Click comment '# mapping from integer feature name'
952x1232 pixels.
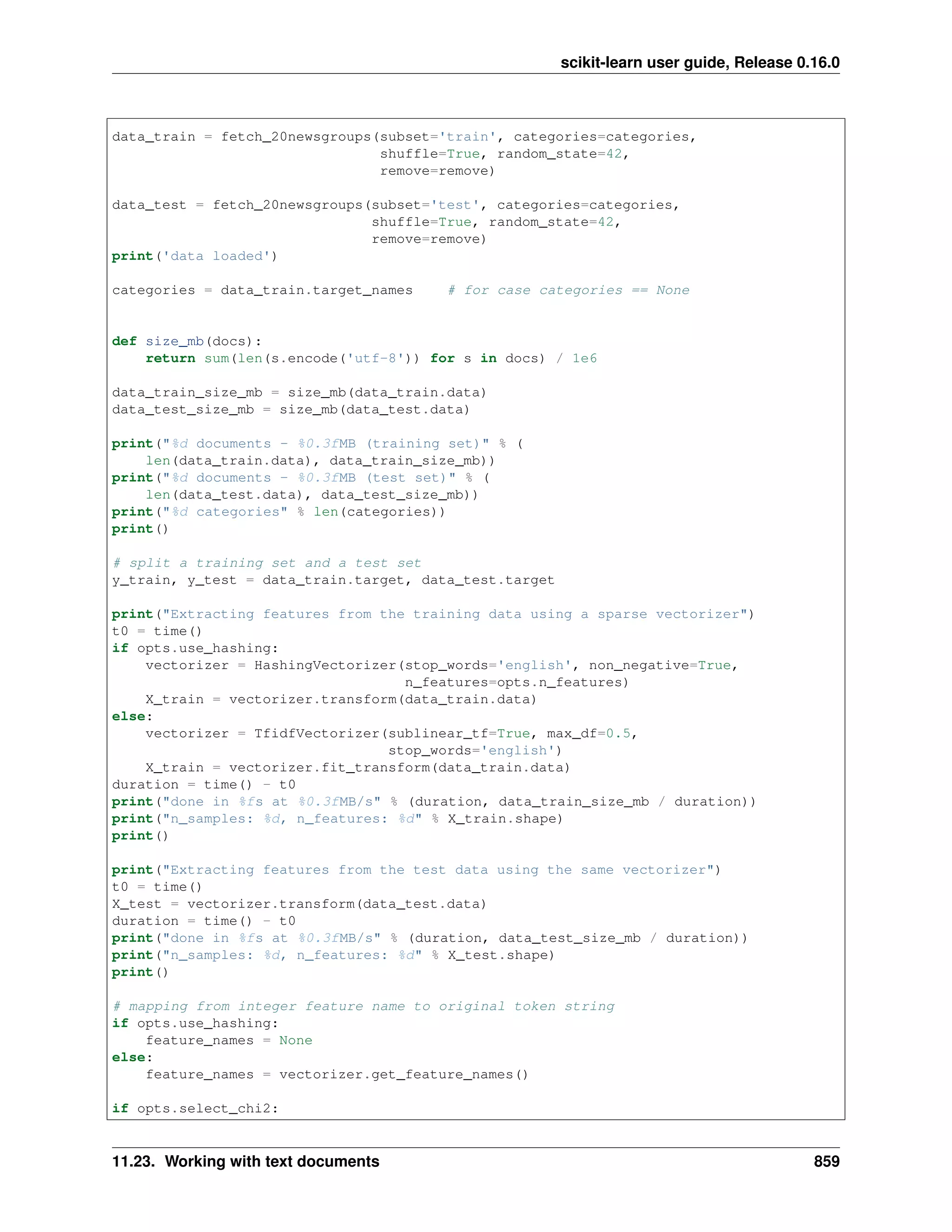coord(364,1007)
